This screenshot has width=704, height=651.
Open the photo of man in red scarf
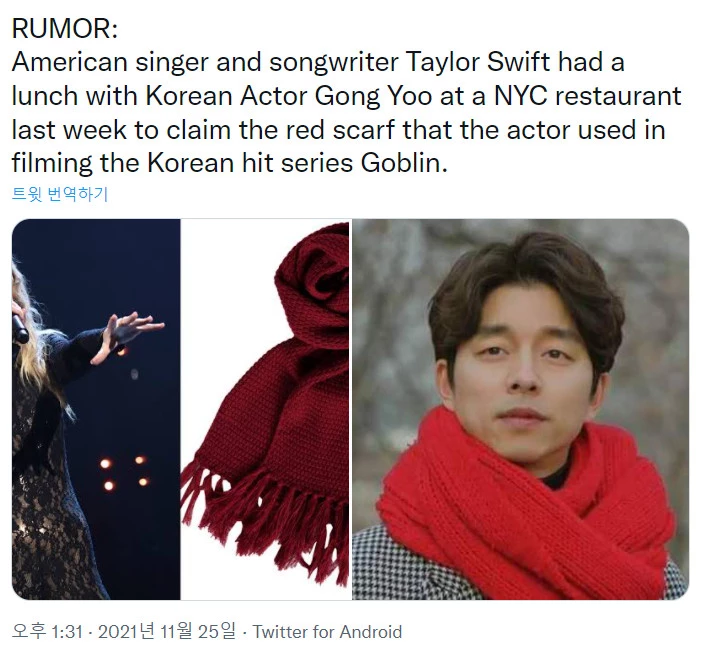[x=520, y=409]
